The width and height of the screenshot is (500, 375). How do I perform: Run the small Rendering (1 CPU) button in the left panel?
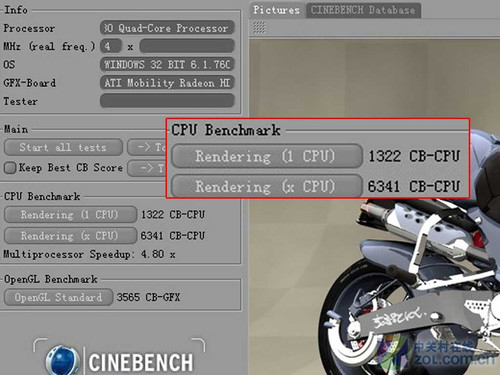(x=70, y=215)
